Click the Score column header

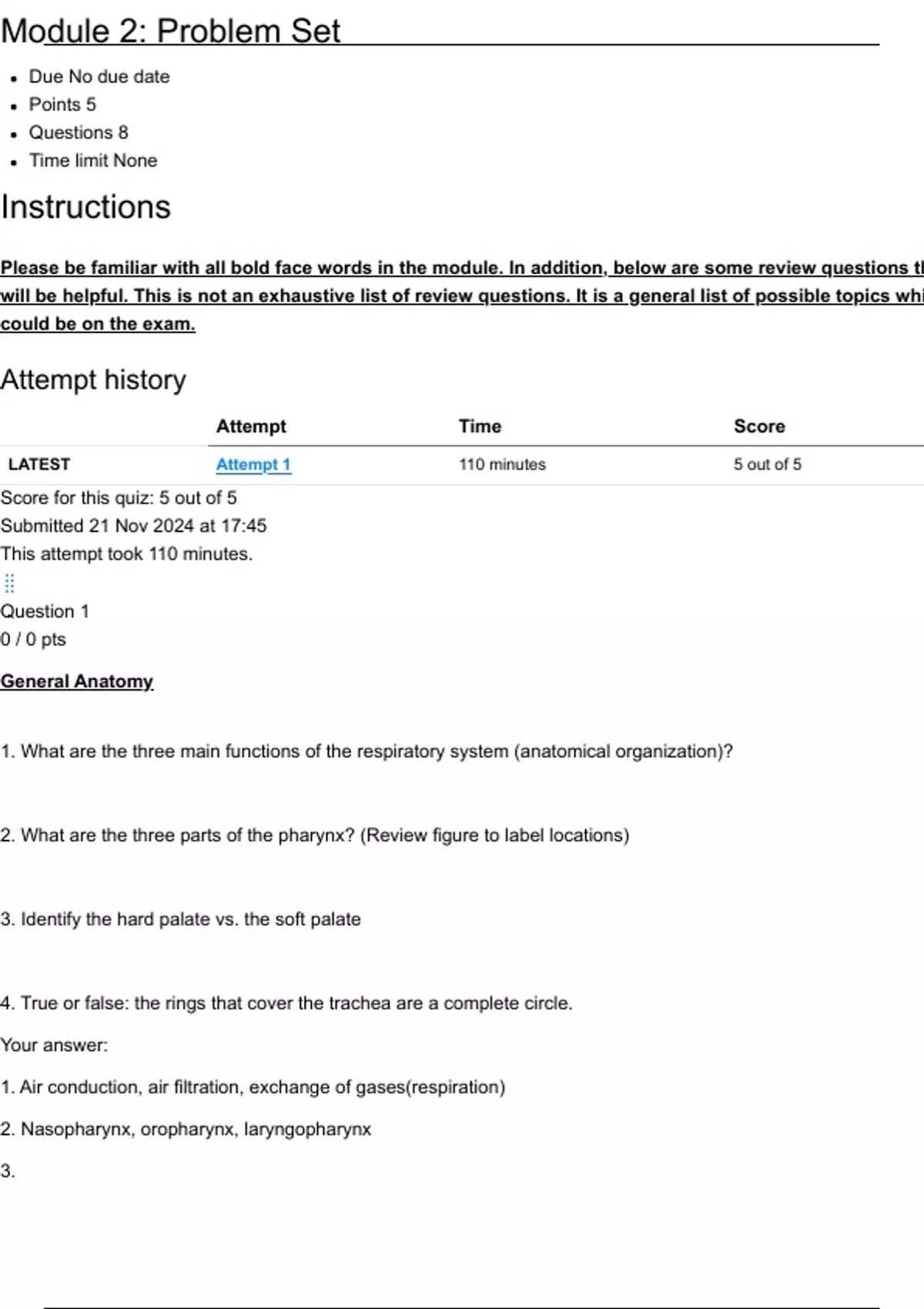click(x=759, y=426)
